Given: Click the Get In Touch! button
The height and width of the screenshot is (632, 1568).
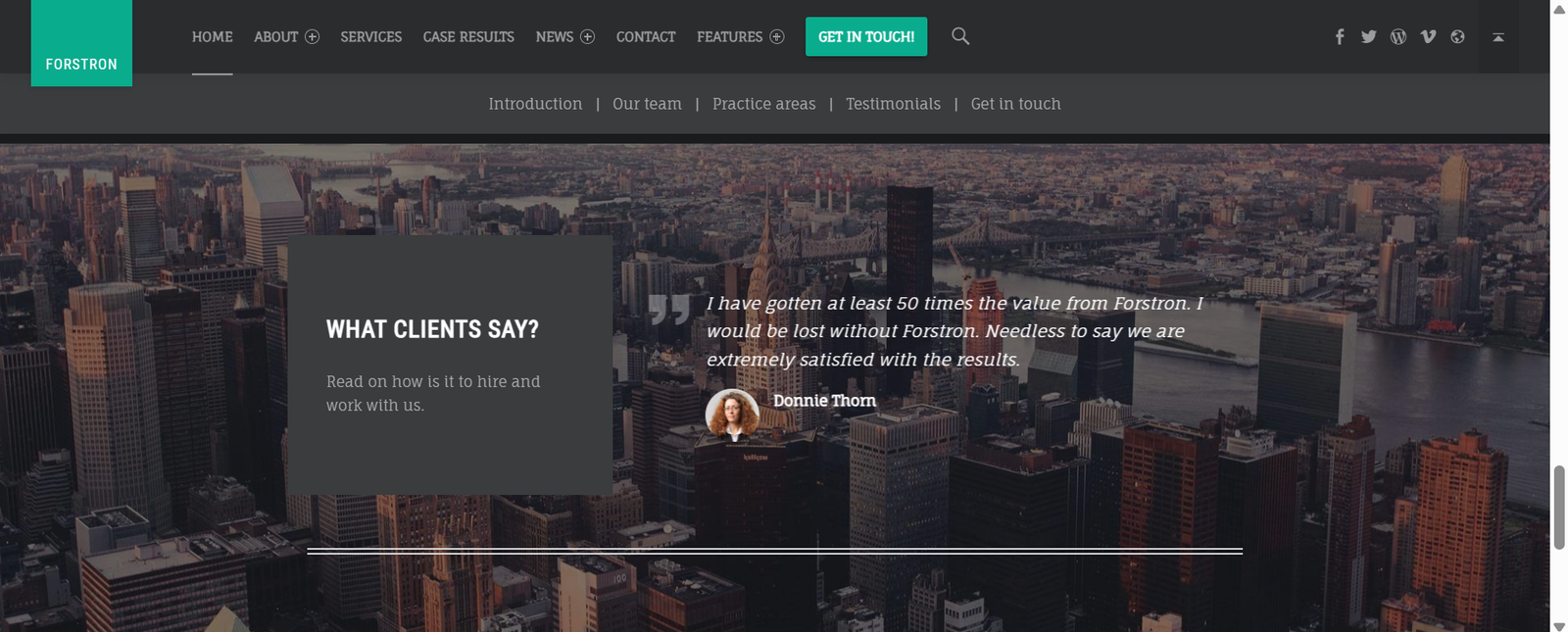Looking at the screenshot, I should point(866,36).
